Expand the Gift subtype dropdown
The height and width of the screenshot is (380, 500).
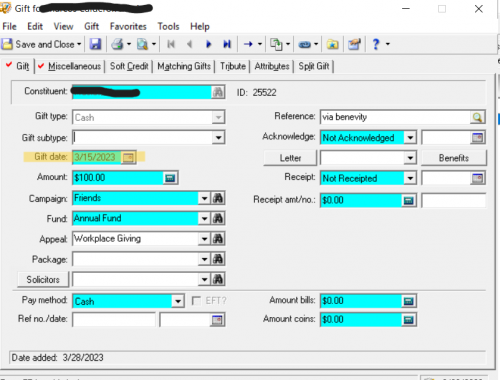[218, 137]
